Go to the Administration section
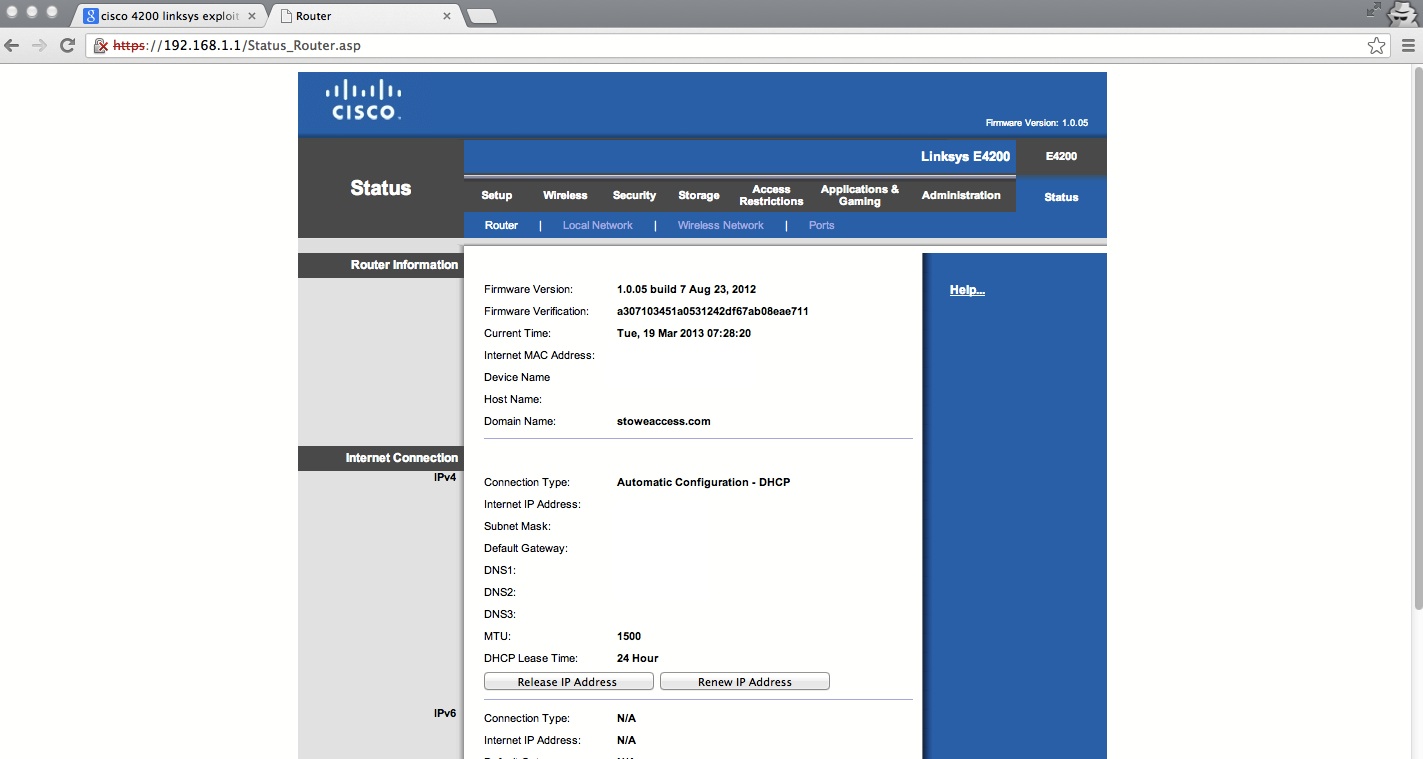The height and width of the screenshot is (759, 1423). [961, 195]
